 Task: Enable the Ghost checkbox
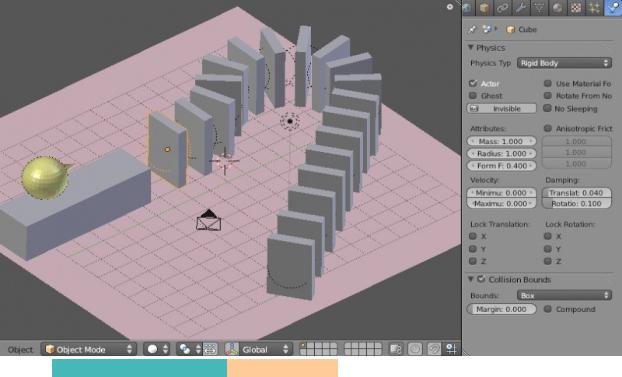(472, 96)
